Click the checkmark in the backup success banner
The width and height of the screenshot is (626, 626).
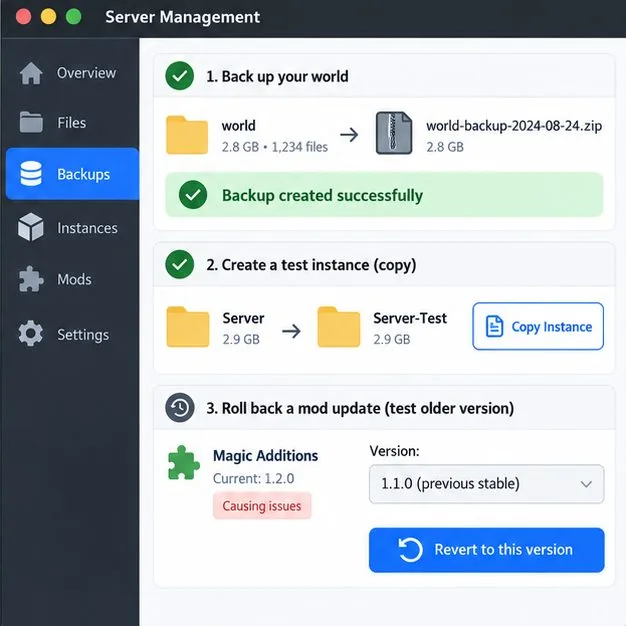pos(193,195)
